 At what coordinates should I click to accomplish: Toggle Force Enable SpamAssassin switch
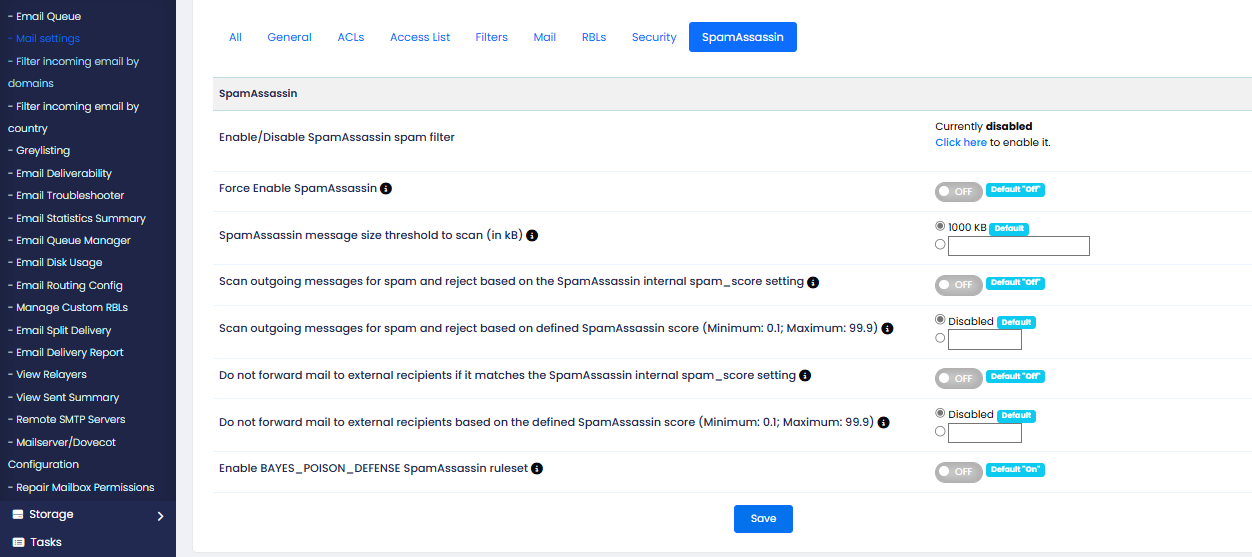[959, 191]
